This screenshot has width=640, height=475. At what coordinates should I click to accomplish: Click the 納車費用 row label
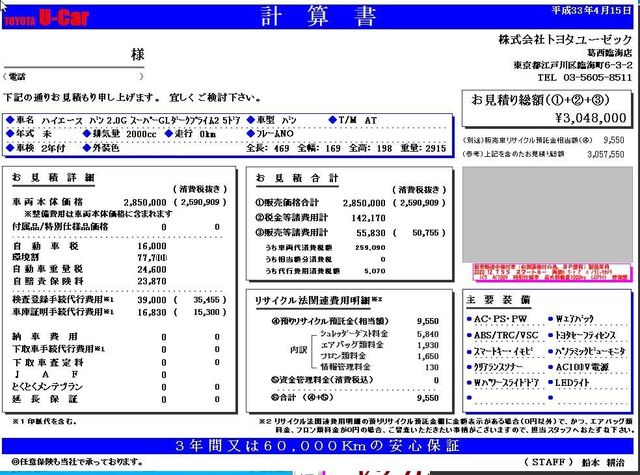[45, 337]
